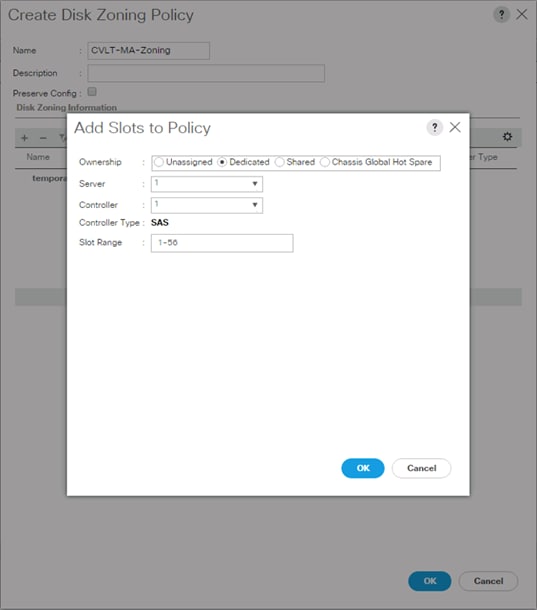Cancel the Add Slots to Policy dialog

pyautogui.click(x=421, y=468)
